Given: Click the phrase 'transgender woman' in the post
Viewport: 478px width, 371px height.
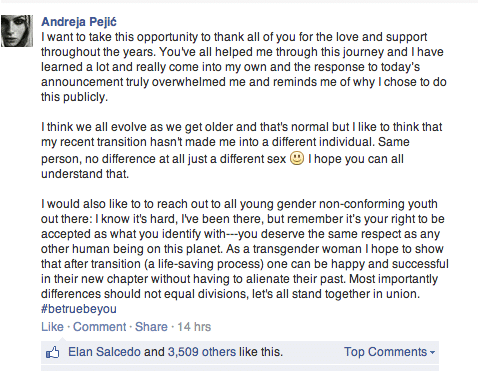Looking at the screenshot, I should (307, 249).
